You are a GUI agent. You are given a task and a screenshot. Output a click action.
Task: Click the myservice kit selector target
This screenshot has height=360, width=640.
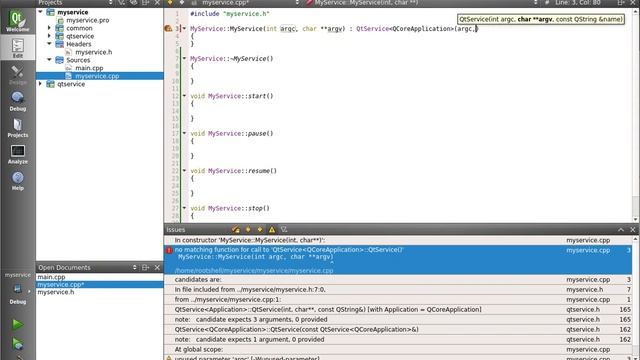(x=18, y=288)
